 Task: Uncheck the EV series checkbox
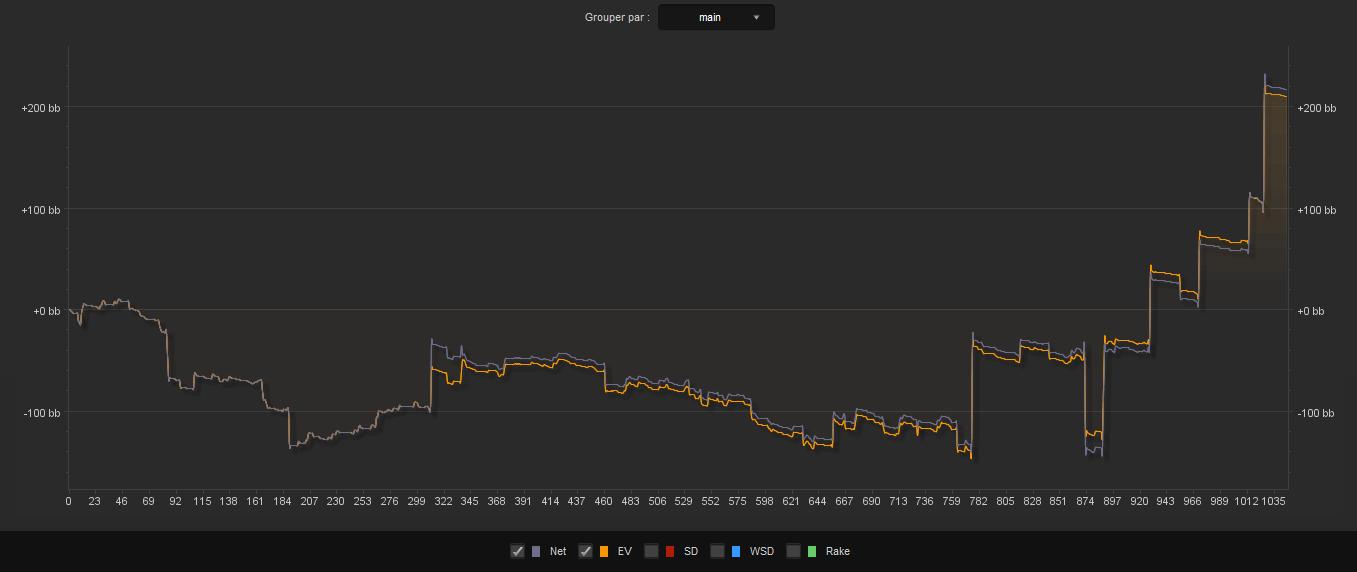(x=585, y=551)
